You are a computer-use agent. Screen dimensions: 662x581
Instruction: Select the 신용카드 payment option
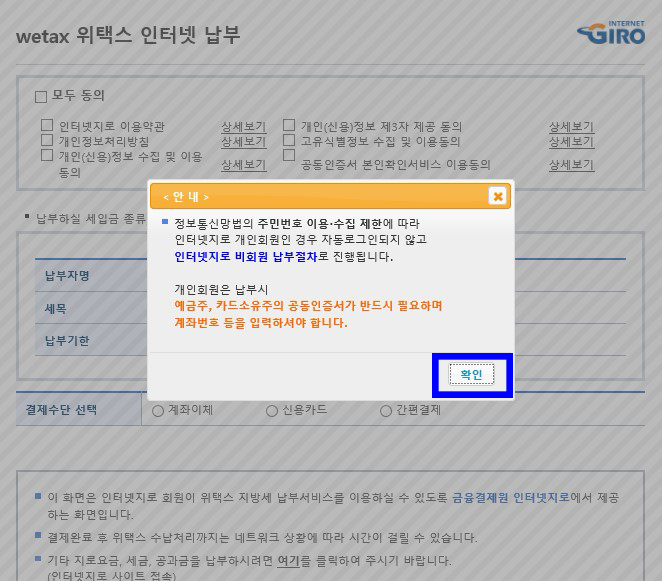(x=272, y=411)
